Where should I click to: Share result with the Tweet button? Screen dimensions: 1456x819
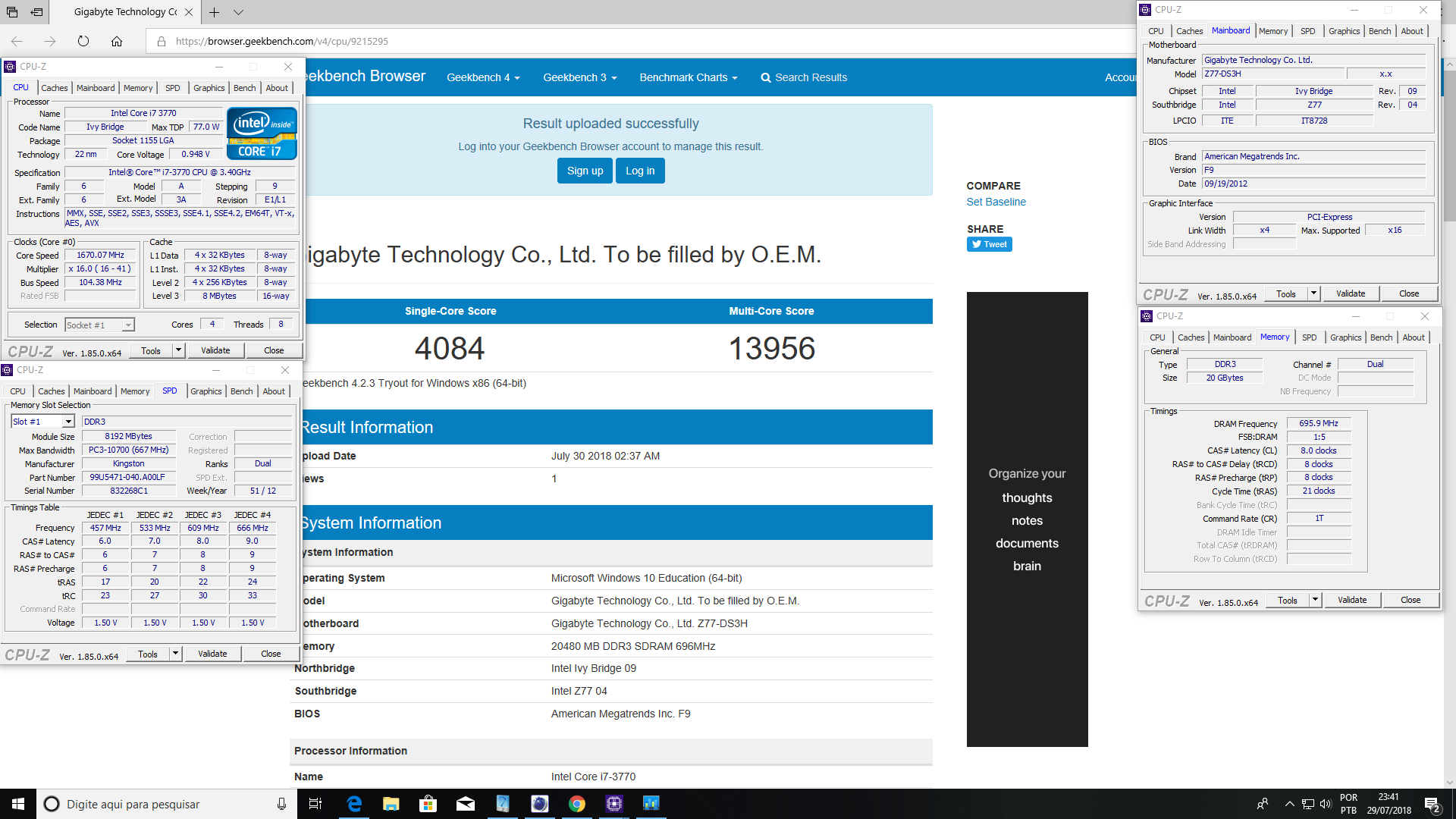tap(989, 244)
